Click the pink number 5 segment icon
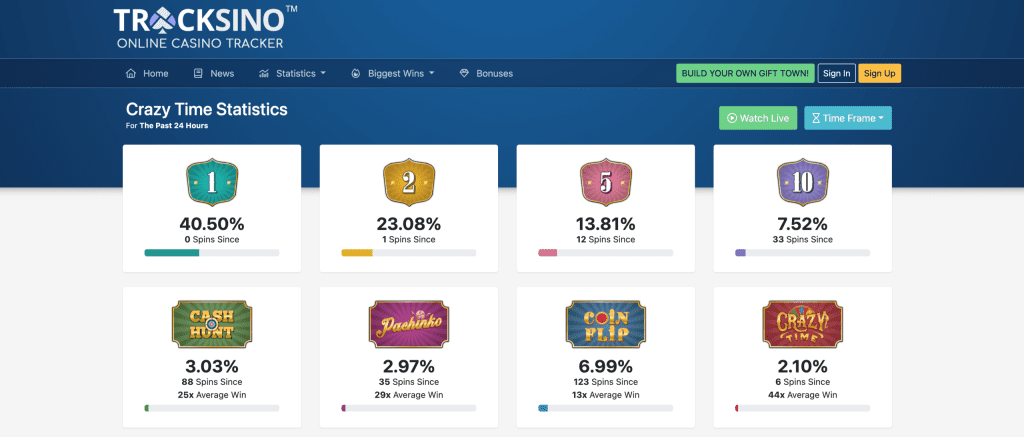Screen dimensions: 1024x437 [605, 182]
